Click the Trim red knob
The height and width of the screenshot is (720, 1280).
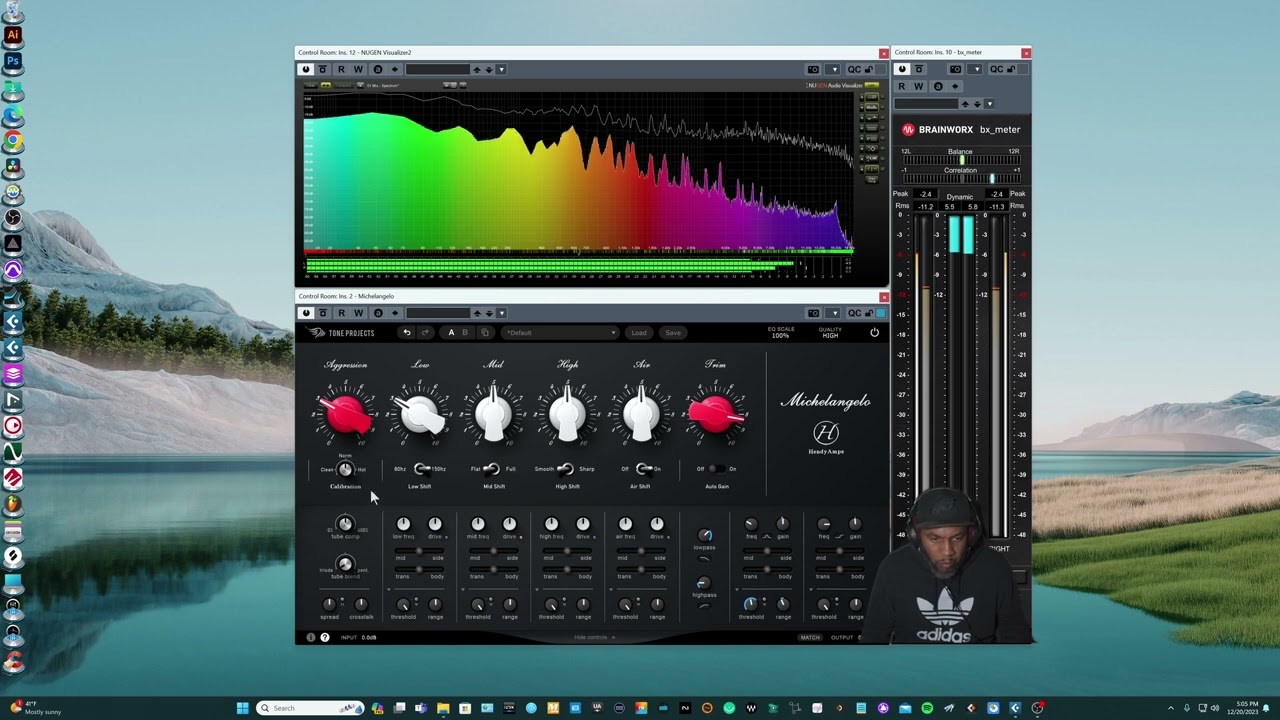[715, 414]
